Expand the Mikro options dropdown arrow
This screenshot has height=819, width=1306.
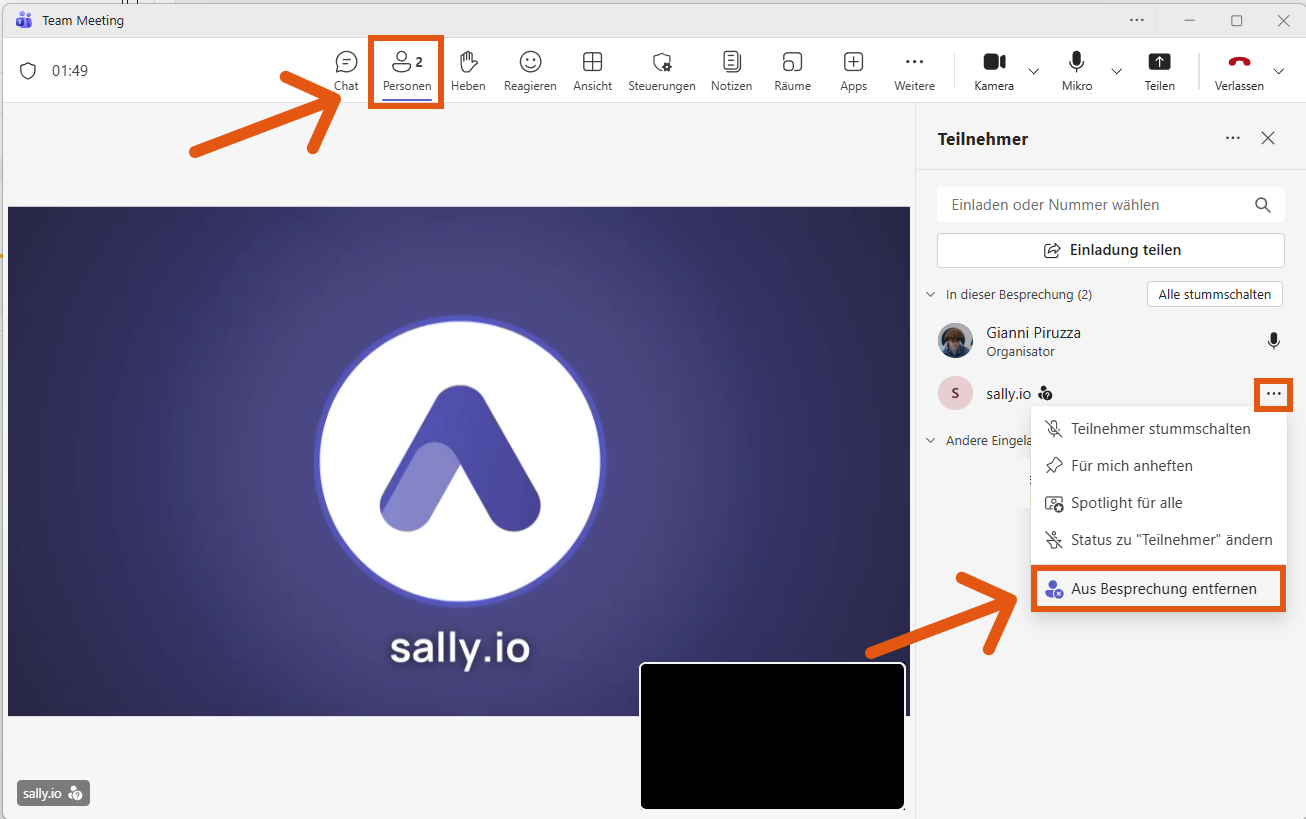coord(1117,71)
